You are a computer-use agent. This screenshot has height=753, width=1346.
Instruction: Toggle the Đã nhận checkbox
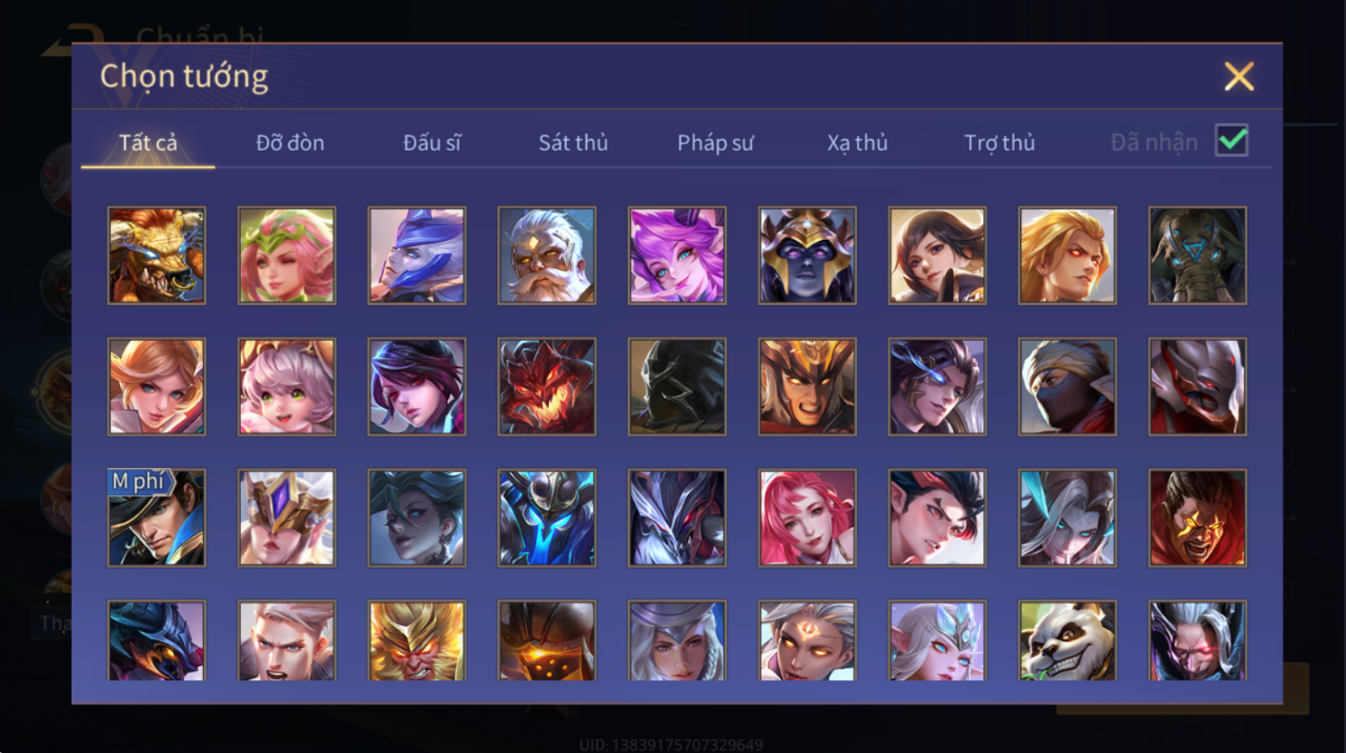click(x=1231, y=141)
